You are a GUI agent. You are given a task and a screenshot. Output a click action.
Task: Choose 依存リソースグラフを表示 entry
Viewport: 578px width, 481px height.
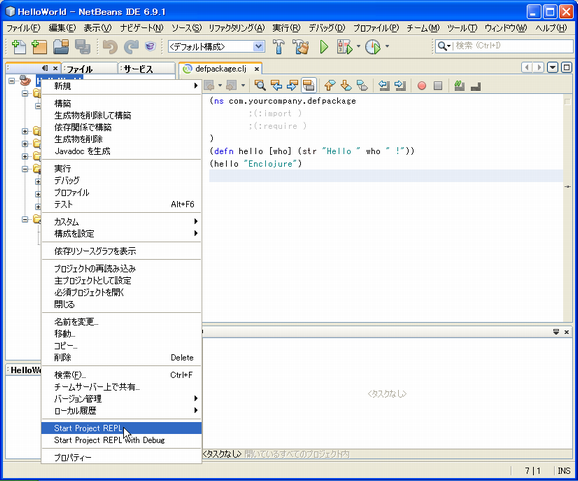coord(122,251)
